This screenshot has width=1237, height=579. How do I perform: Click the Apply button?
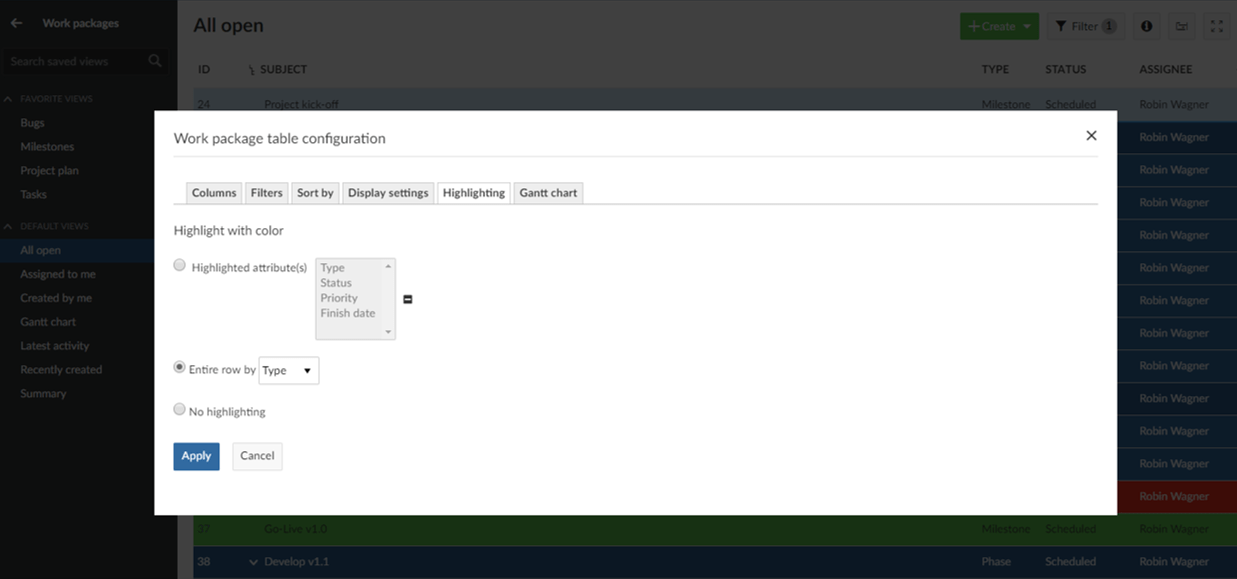click(x=196, y=456)
